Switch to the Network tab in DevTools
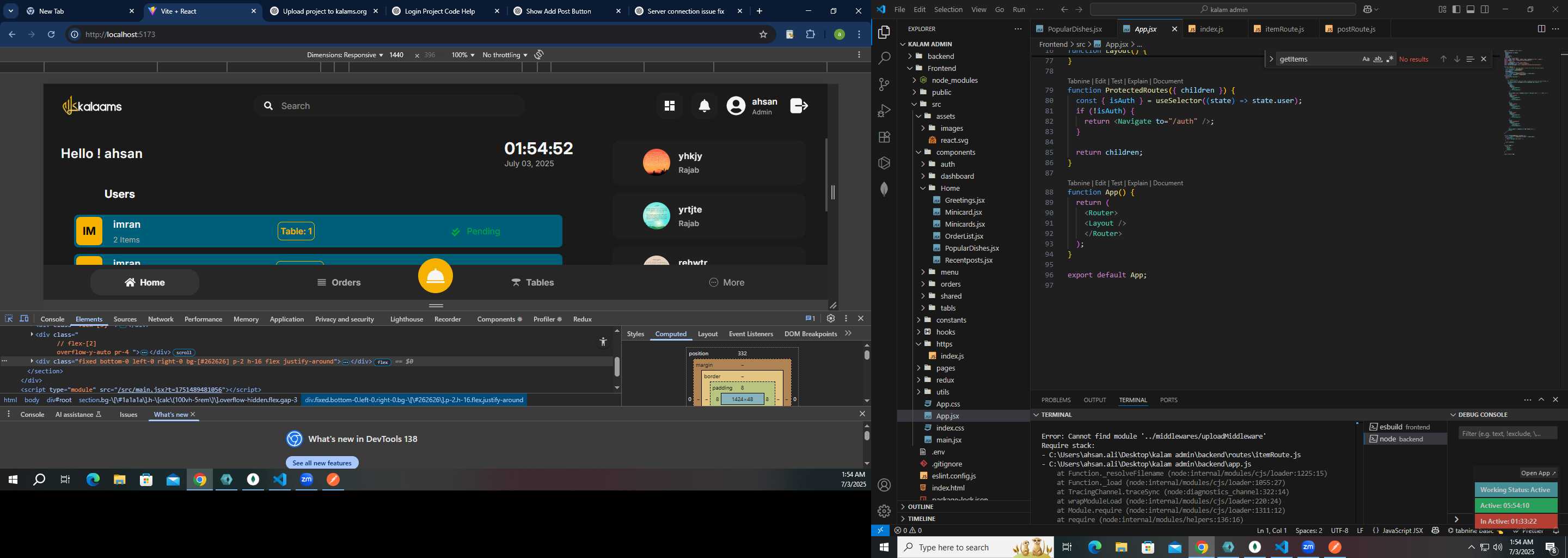Screen dimensions: 1568x558 tap(161, 319)
